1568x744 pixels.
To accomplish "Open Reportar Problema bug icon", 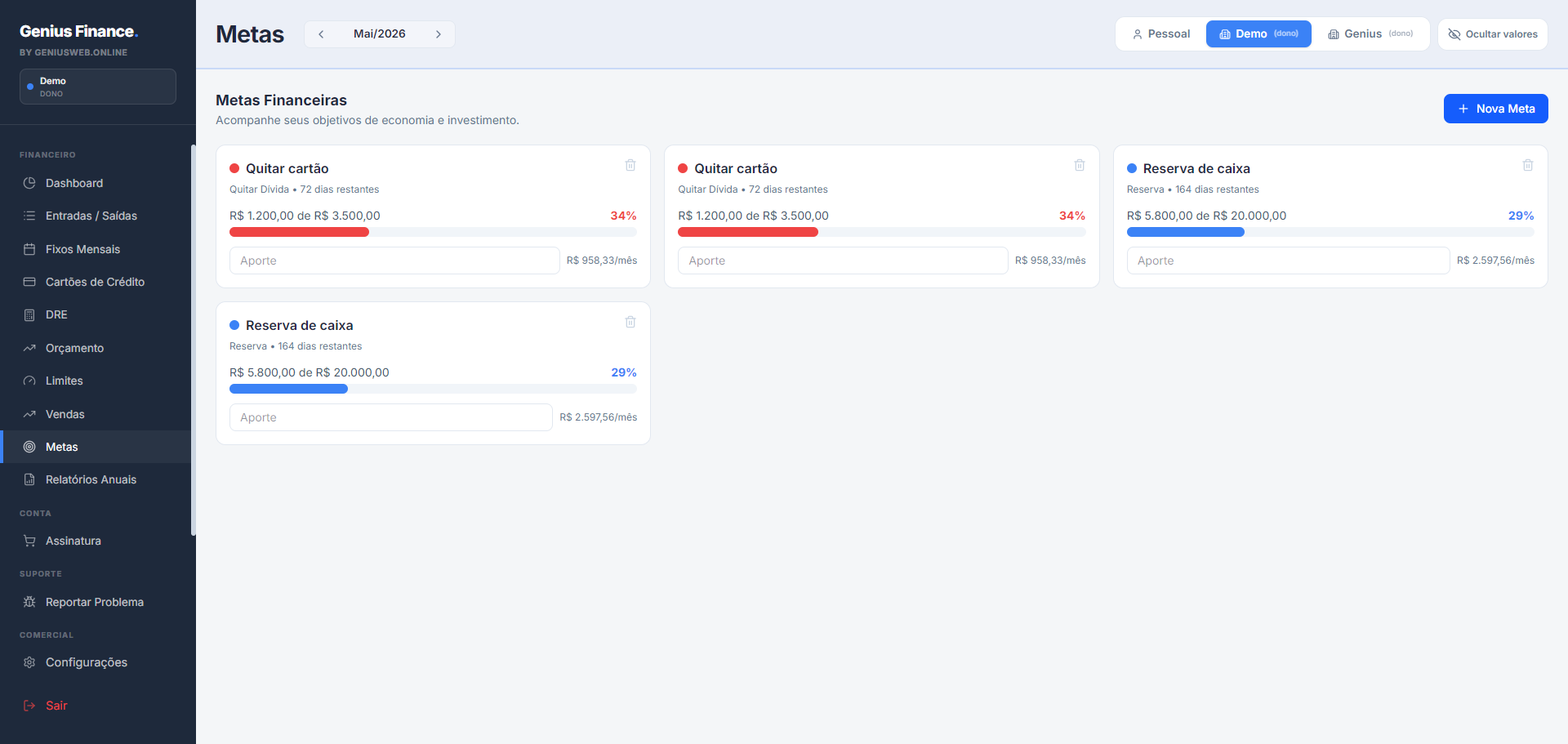I will pyautogui.click(x=29, y=602).
